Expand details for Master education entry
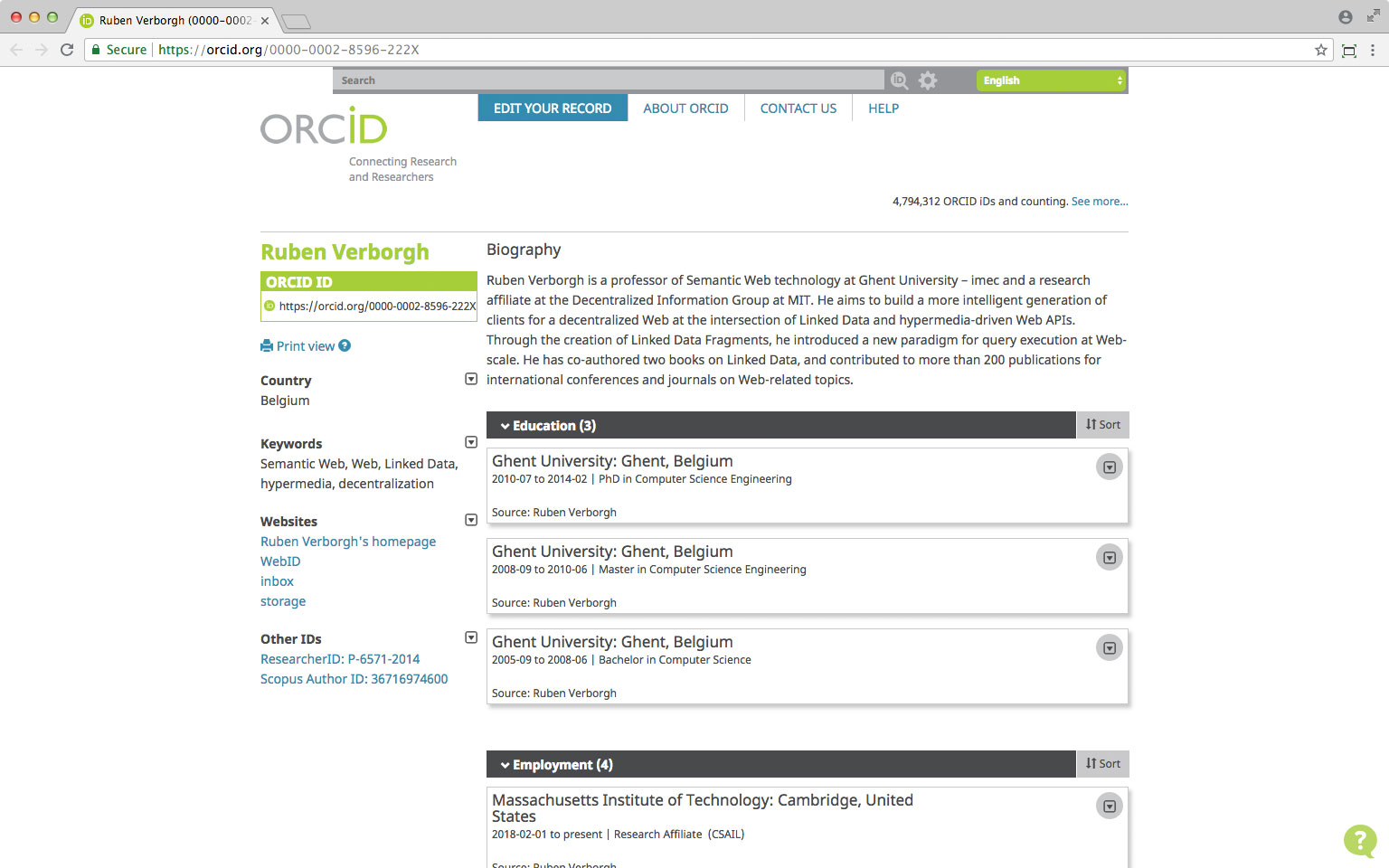Image resolution: width=1389 pixels, height=868 pixels. [1110, 558]
